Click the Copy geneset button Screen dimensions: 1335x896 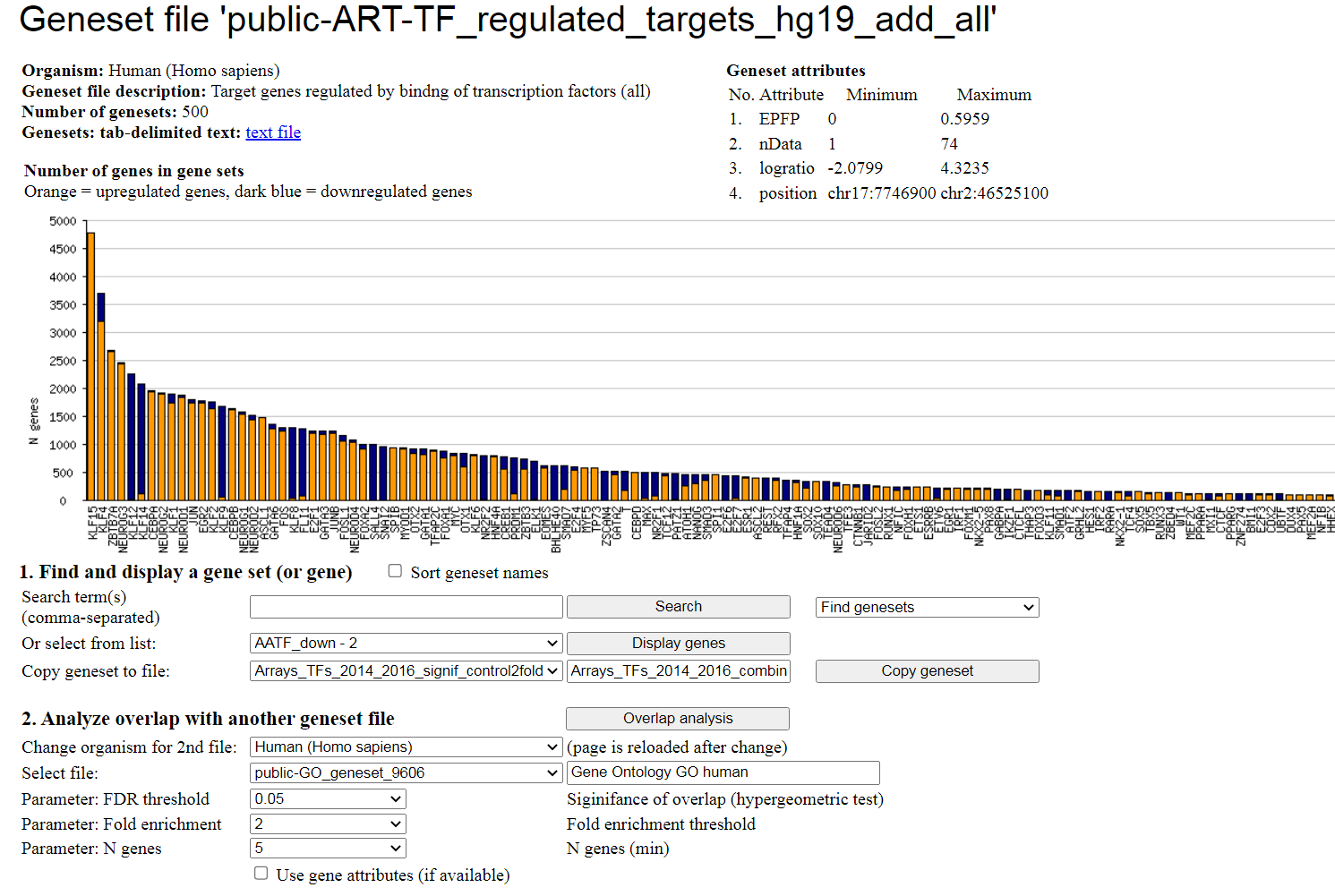coord(927,671)
